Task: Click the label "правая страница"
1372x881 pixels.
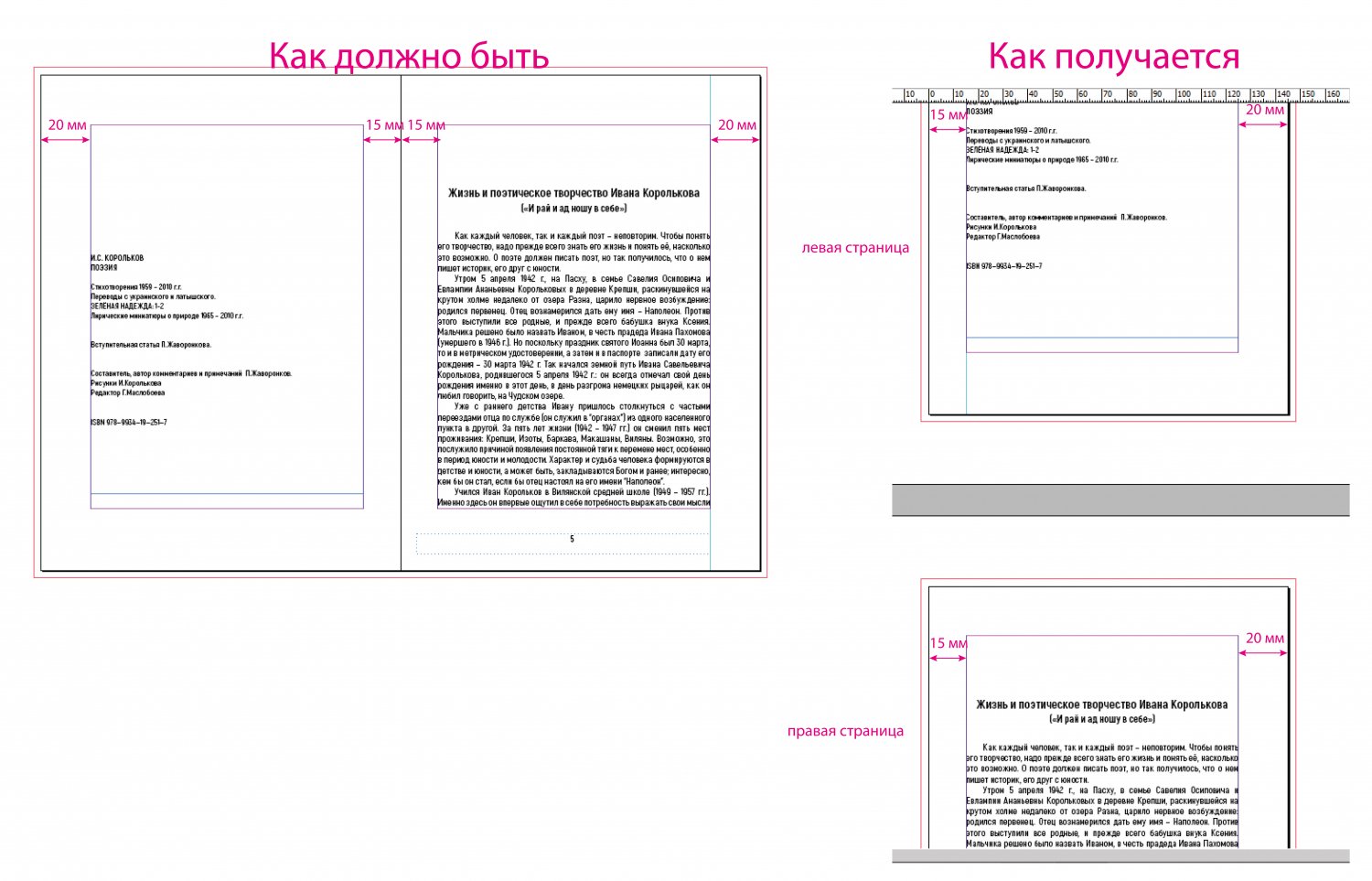Action: tap(845, 731)
